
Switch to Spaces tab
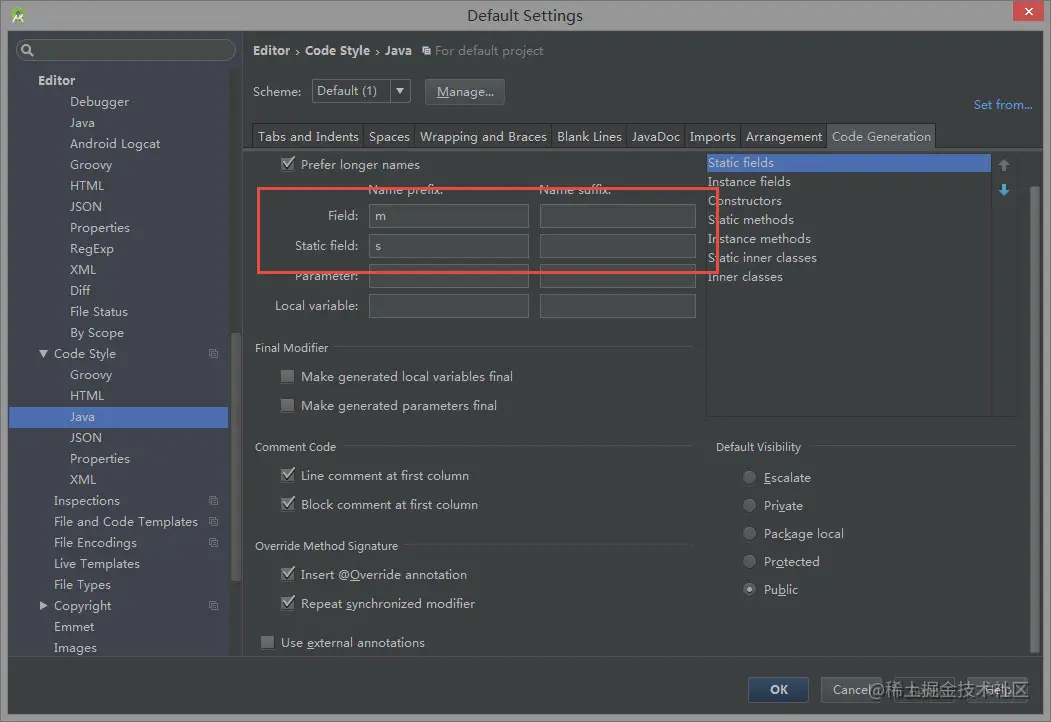click(x=389, y=136)
